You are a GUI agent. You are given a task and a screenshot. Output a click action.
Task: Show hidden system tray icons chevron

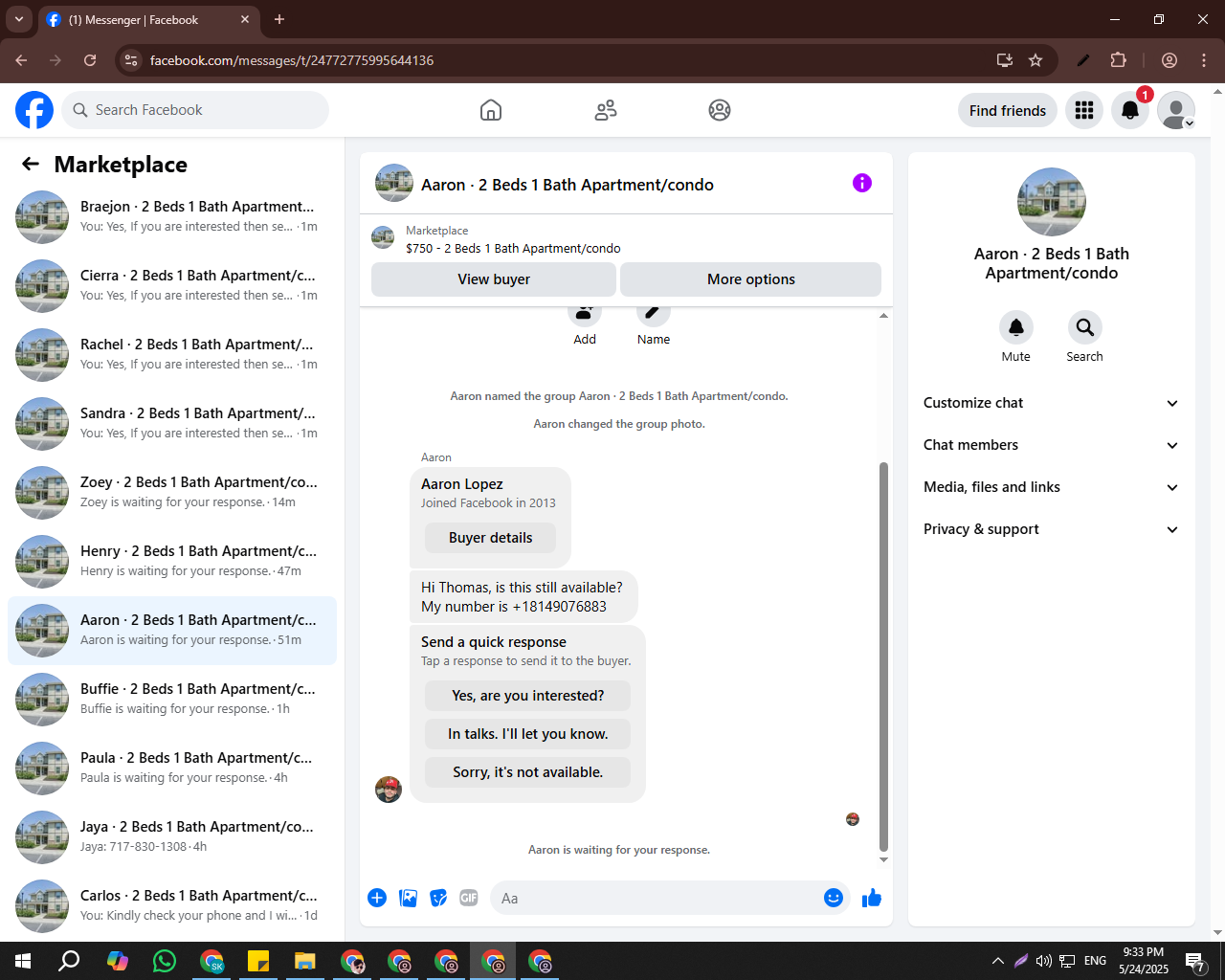(x=998, y=961)
